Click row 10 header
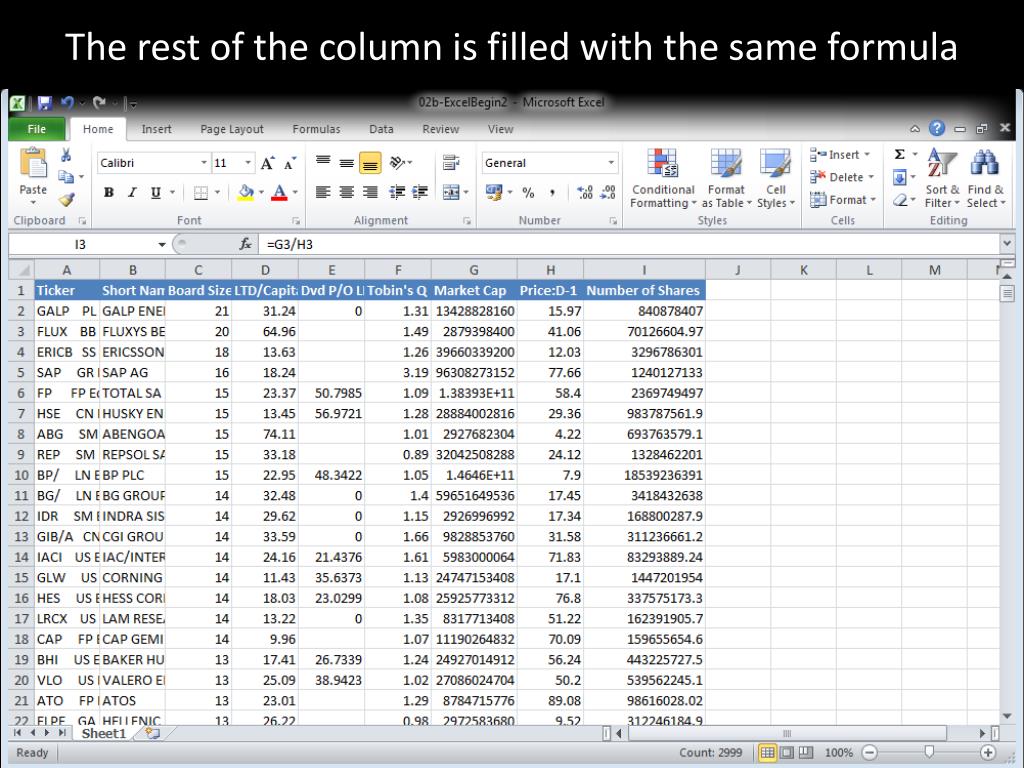1024x768 pixels. pos(22,475)
